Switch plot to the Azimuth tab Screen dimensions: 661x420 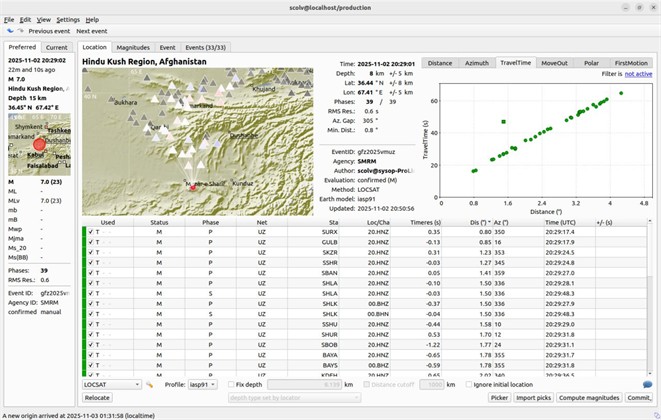pos(477,63)
